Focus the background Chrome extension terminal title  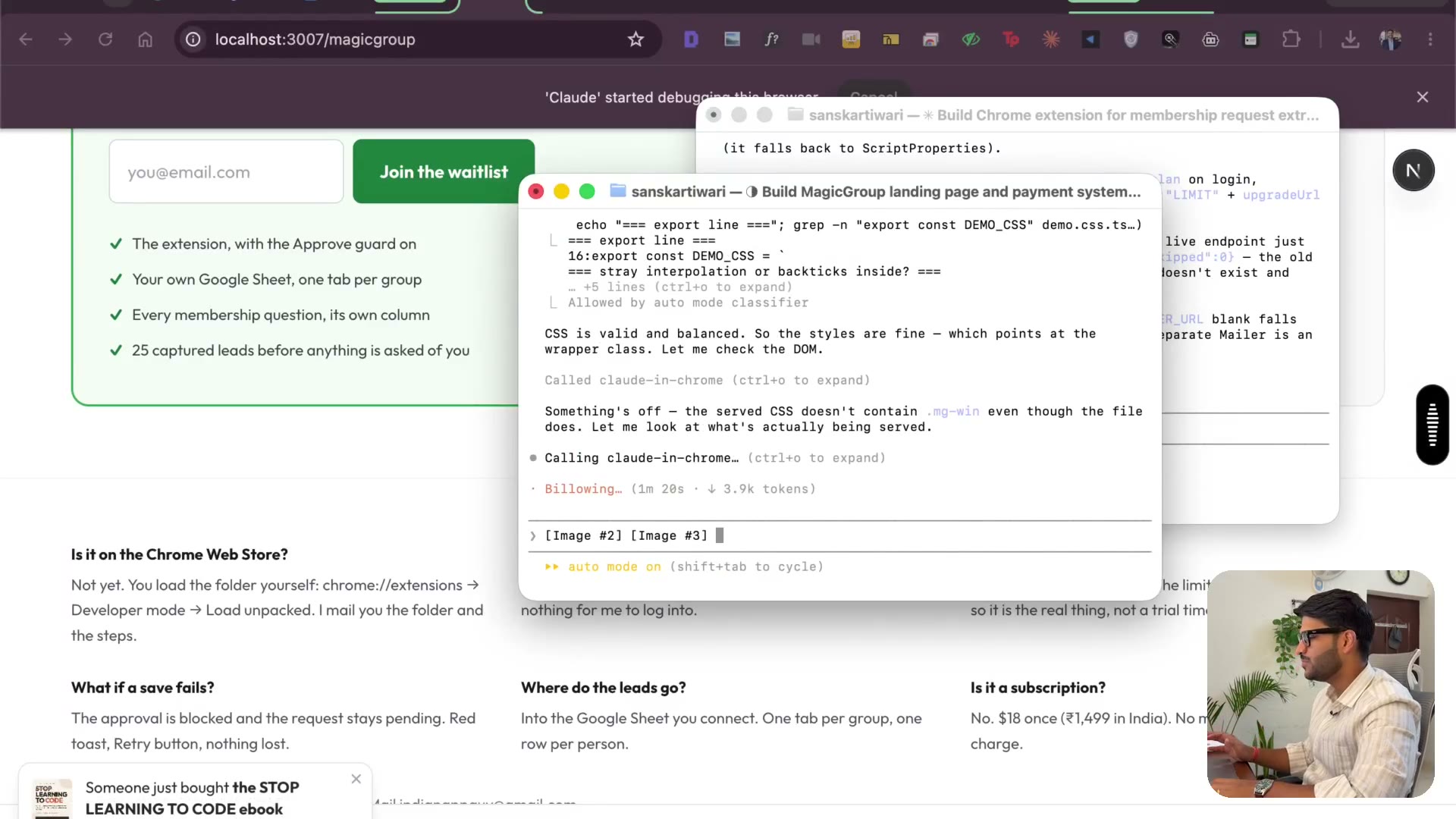pyautogui.click(x=1064, y=115)
